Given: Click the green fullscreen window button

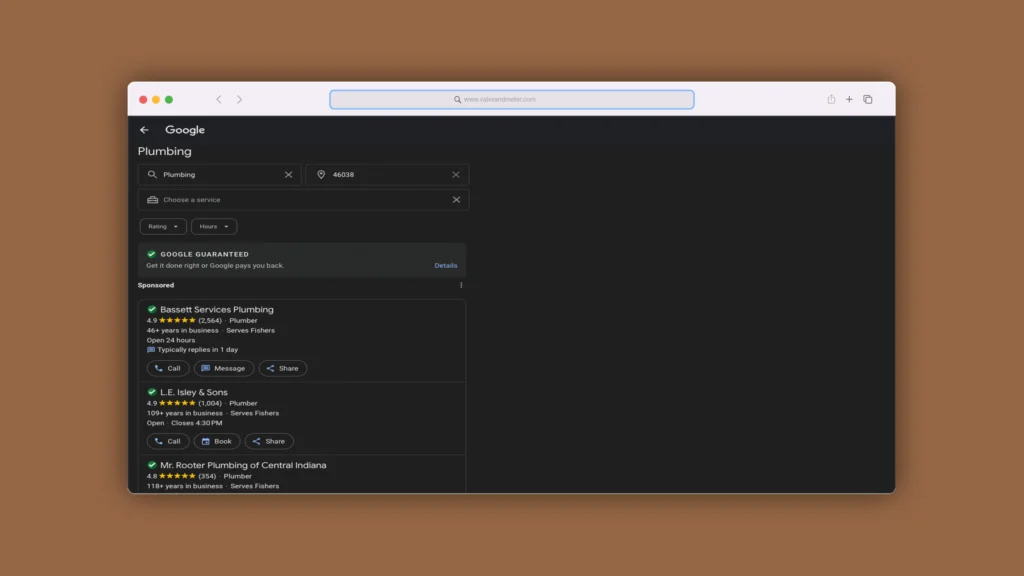Looking at the screenshot, I should pos(169,99).
